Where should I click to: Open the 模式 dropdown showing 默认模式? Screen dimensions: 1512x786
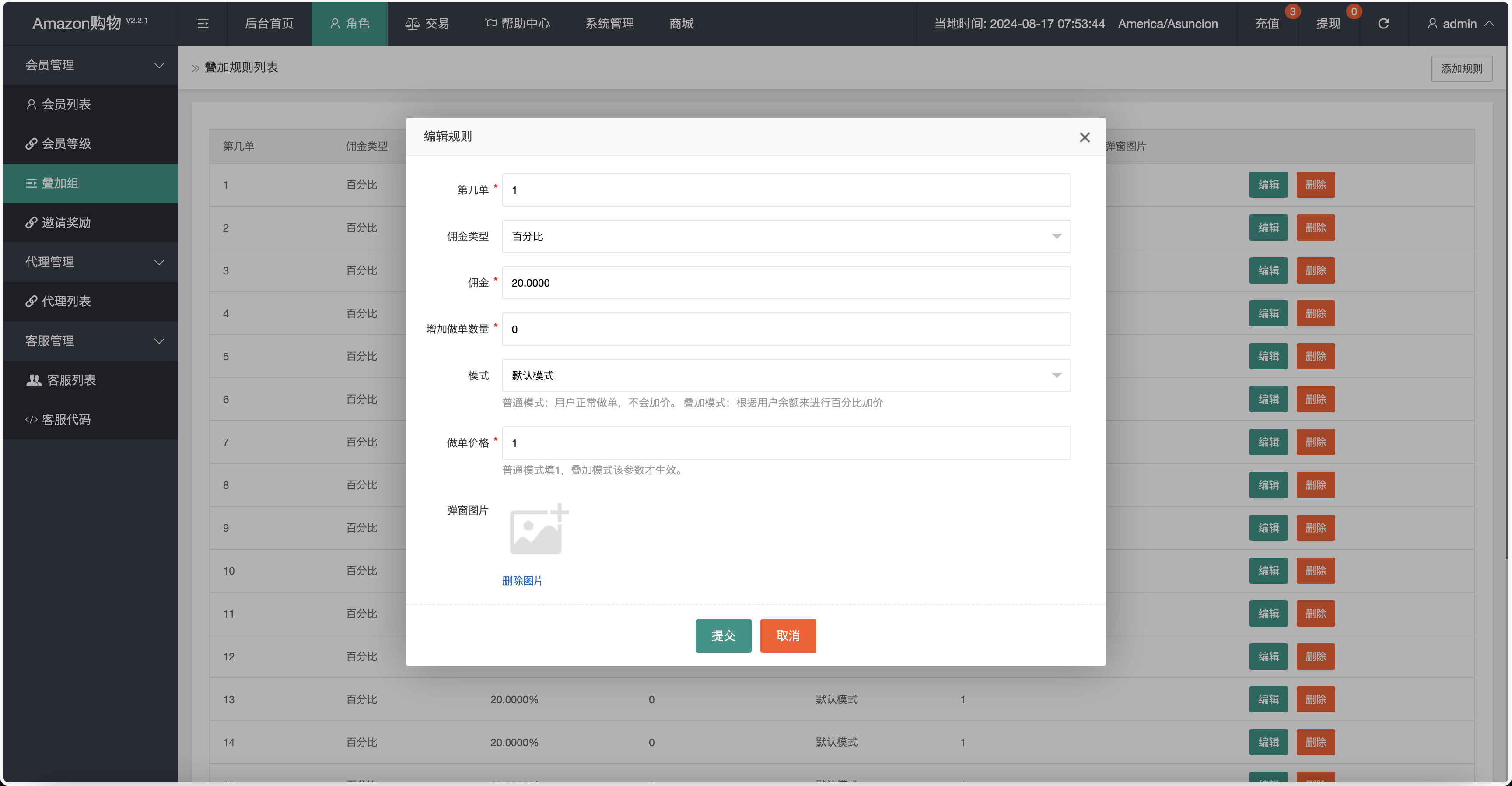coord(785,375)
